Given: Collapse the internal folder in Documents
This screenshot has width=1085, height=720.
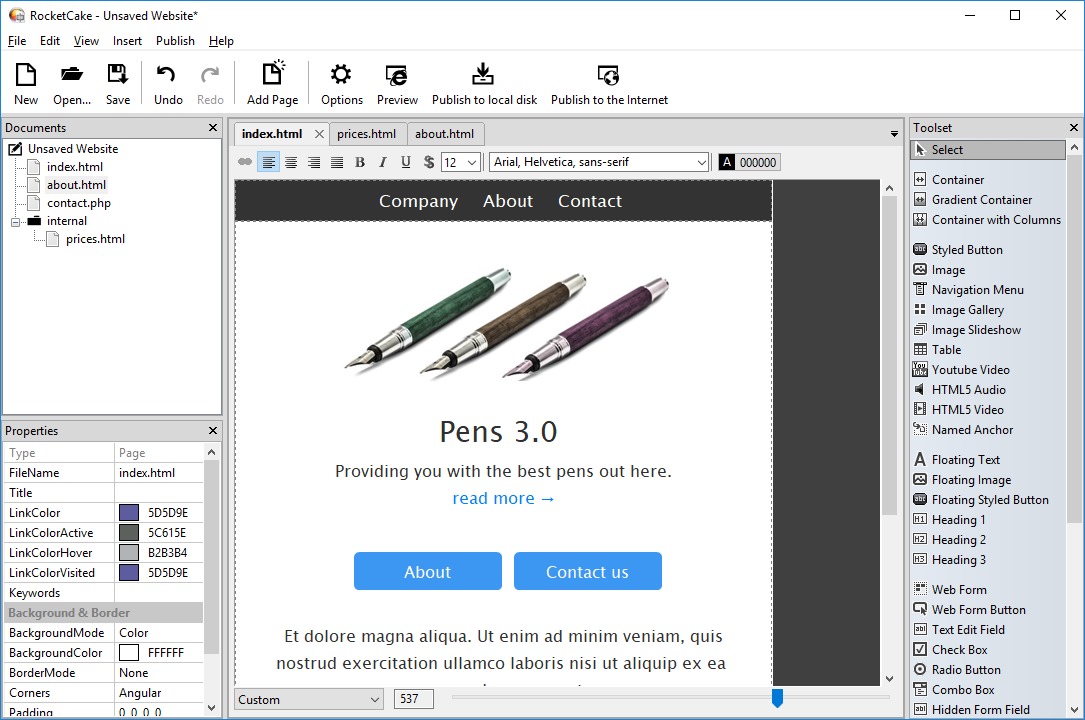Looking at the screenshot, I should coord(15,222).
